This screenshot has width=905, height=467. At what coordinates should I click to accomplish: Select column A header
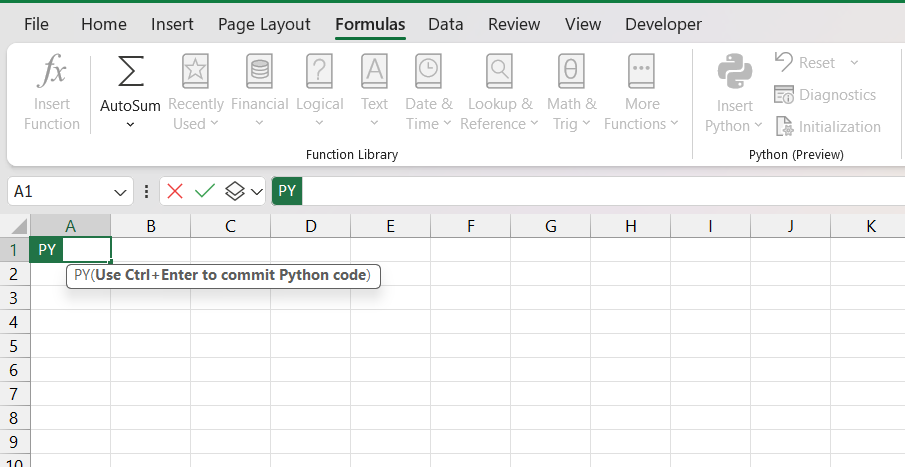(x=70, y=226)
